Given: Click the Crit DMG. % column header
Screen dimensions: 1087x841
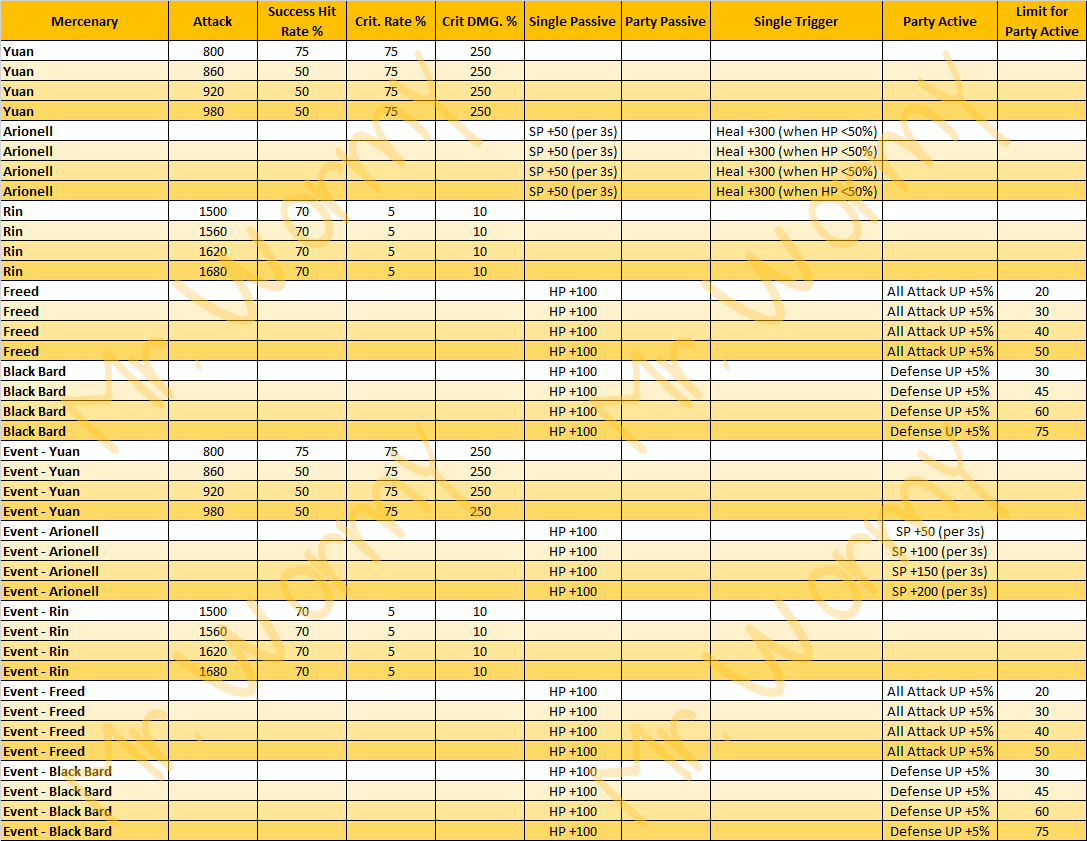Looking at the screenshot, I should 480,21.
